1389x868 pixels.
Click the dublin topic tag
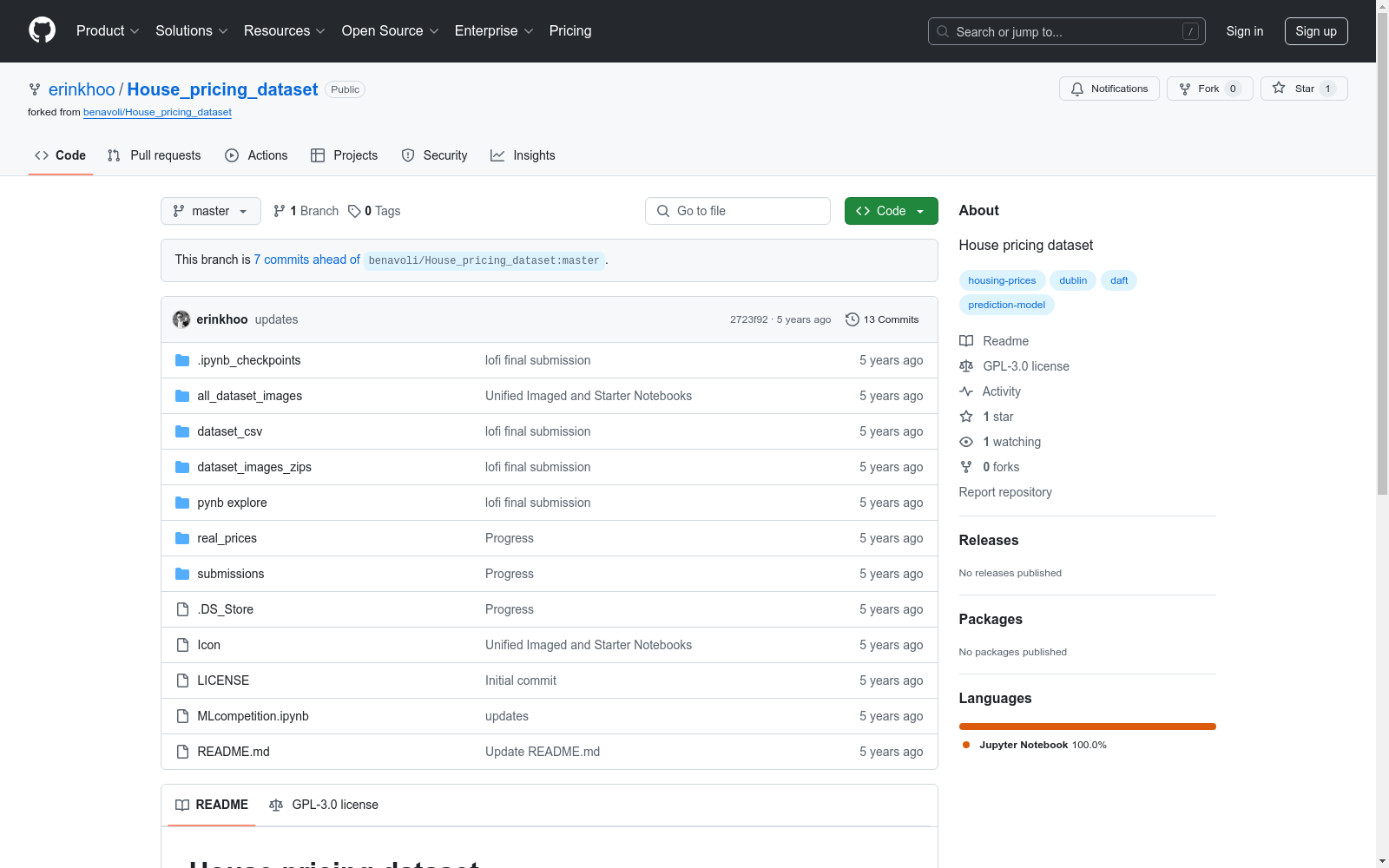tap(1073, 280)
